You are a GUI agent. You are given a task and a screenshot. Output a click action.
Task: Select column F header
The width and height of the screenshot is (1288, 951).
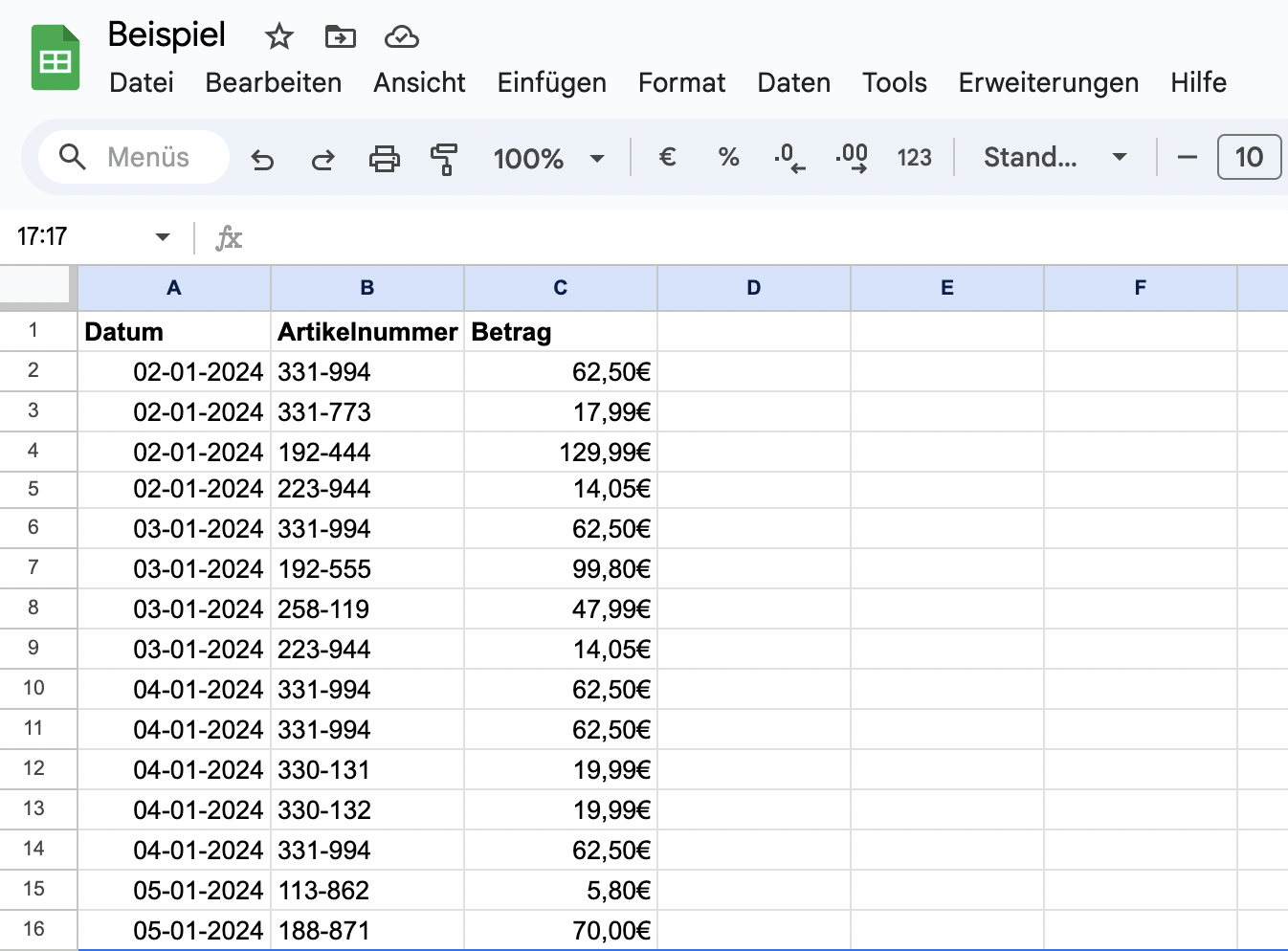point(1141,288)
